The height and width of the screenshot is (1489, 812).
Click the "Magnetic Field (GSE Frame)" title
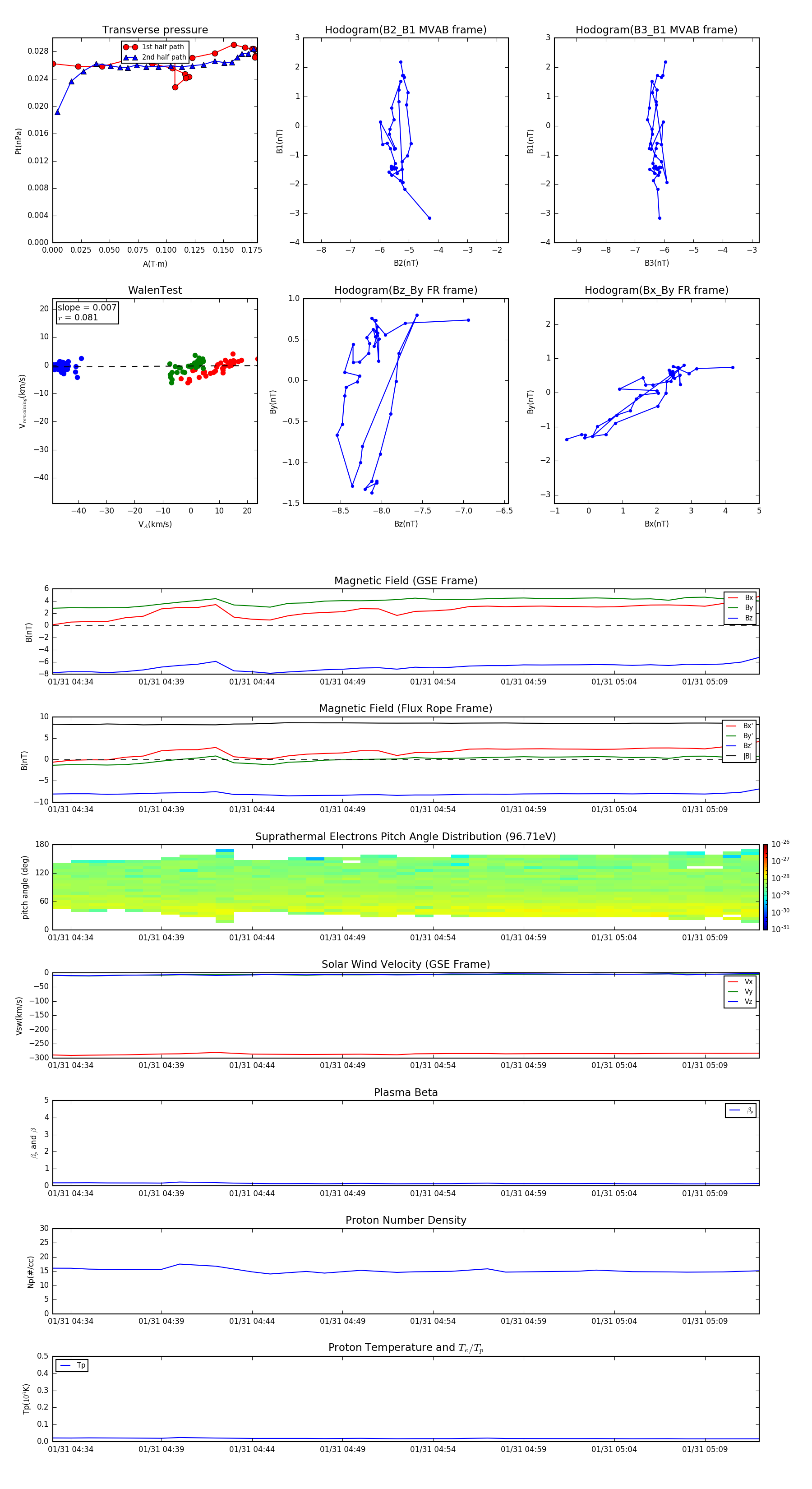click(x=406, y=581)
